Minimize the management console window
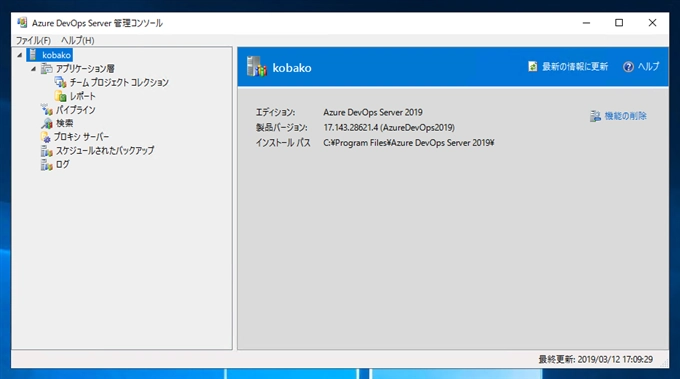680x379 pixels. (586, 23)
